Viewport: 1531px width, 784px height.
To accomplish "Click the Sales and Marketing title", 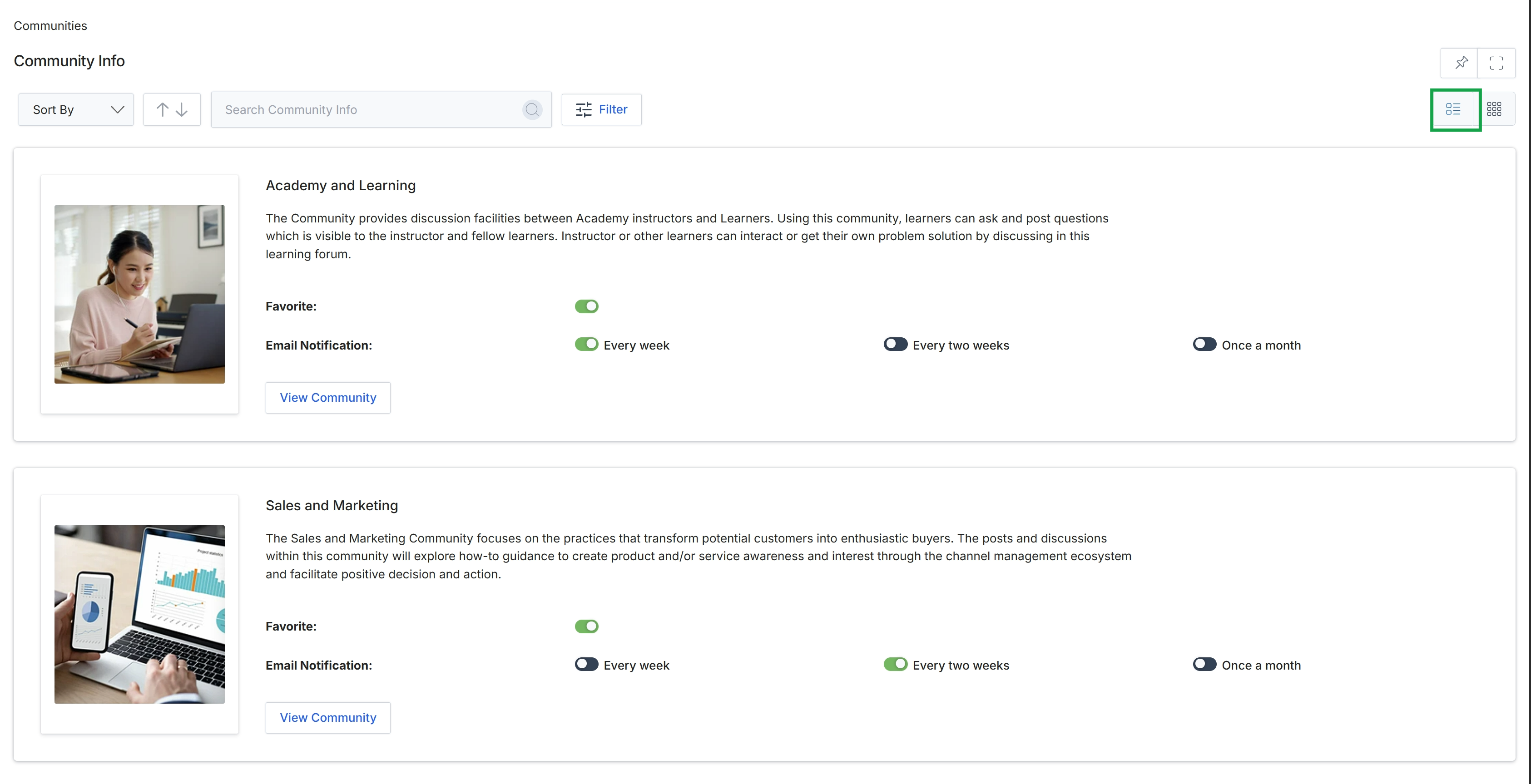I will pos(332,505).
